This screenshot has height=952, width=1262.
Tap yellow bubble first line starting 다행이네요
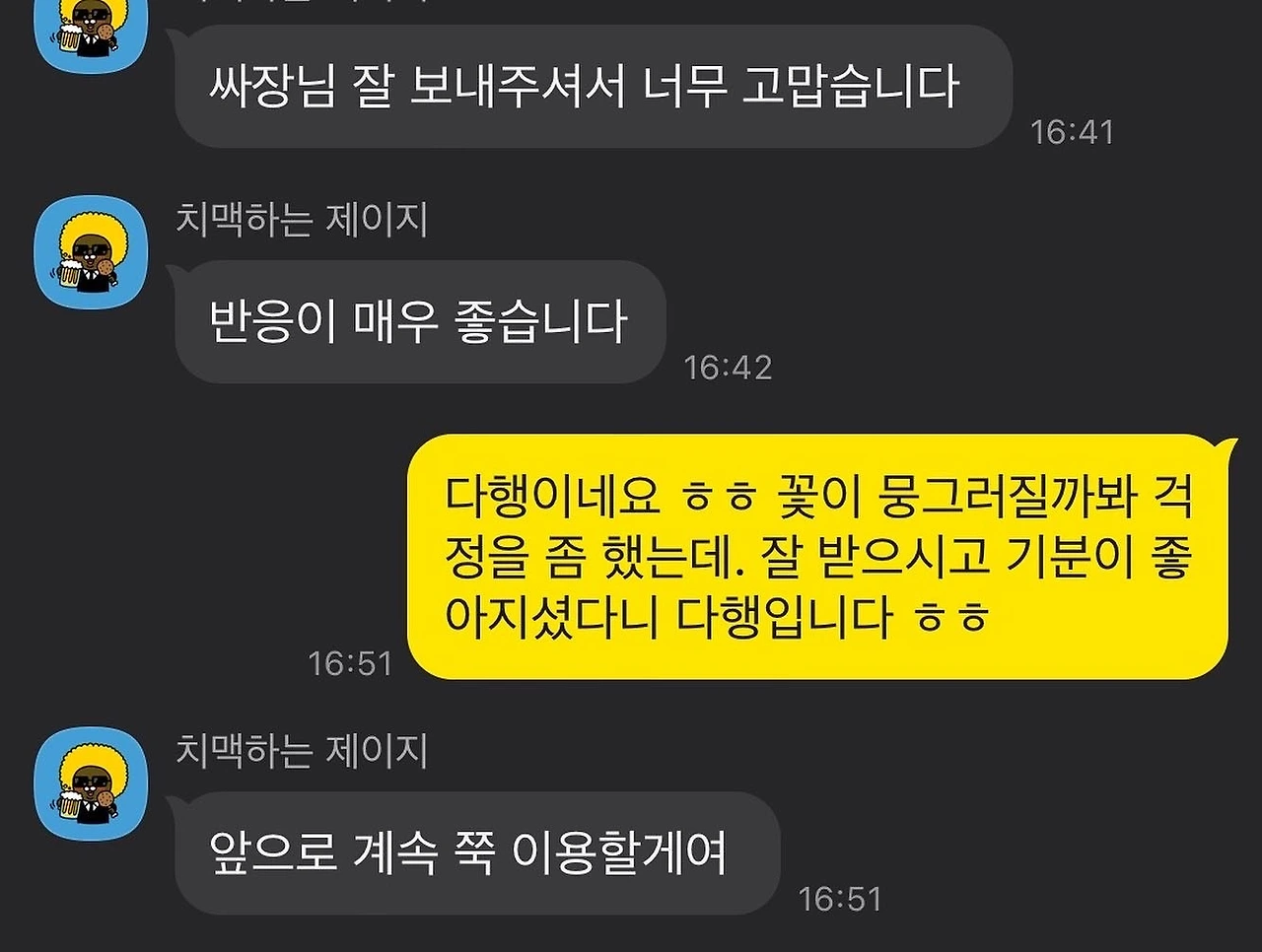[x=819, y=497]
